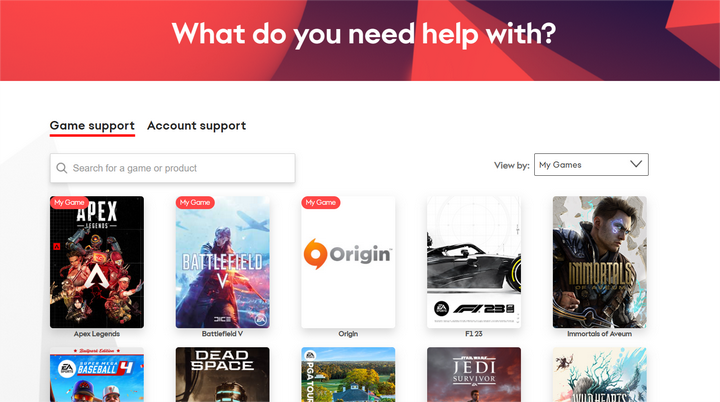Click the My Game badge on Battlefield

[x=195, y=203]
